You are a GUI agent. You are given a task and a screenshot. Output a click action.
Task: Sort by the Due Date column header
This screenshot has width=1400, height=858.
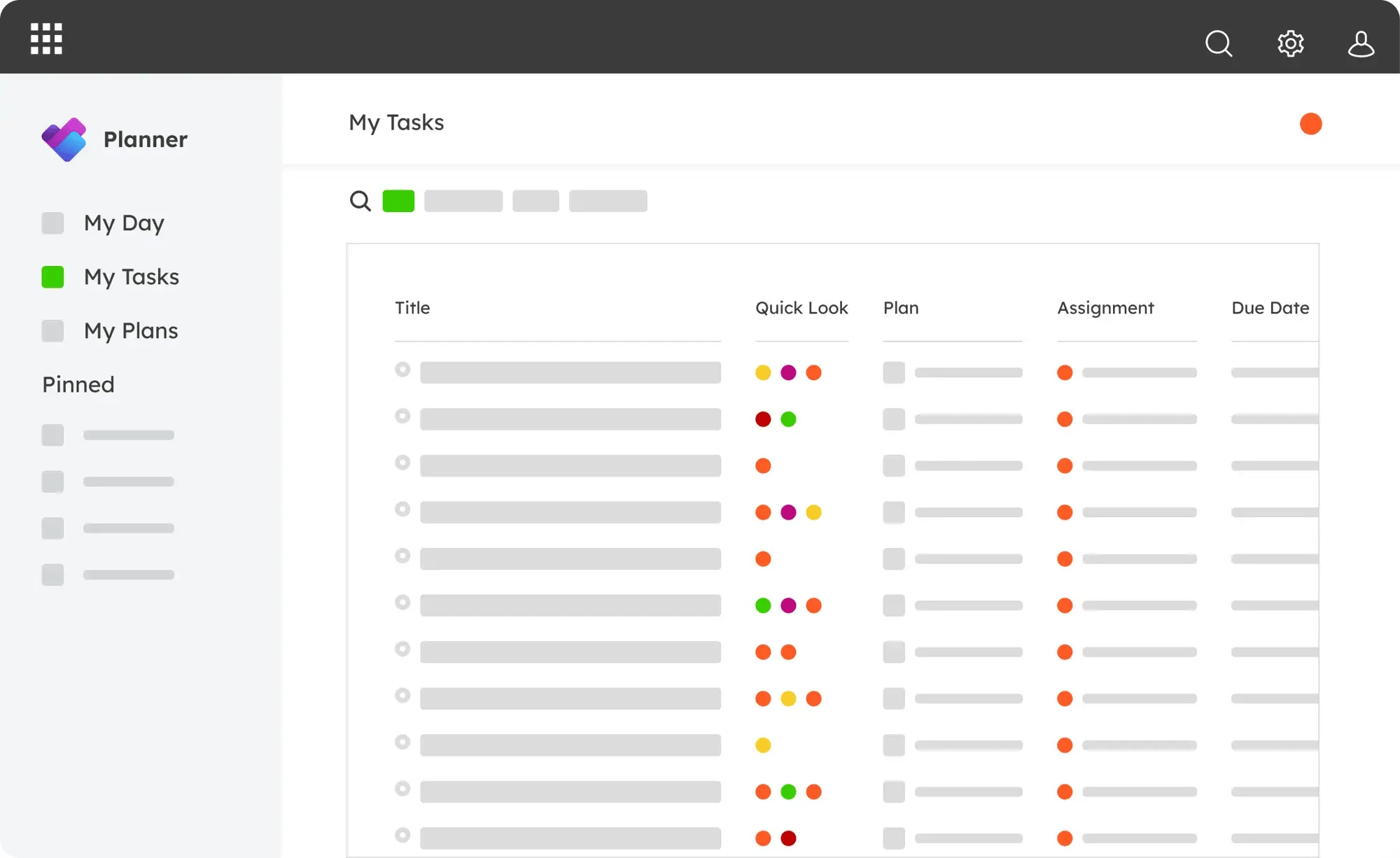pyautogui.click(x=1270, y=308)
